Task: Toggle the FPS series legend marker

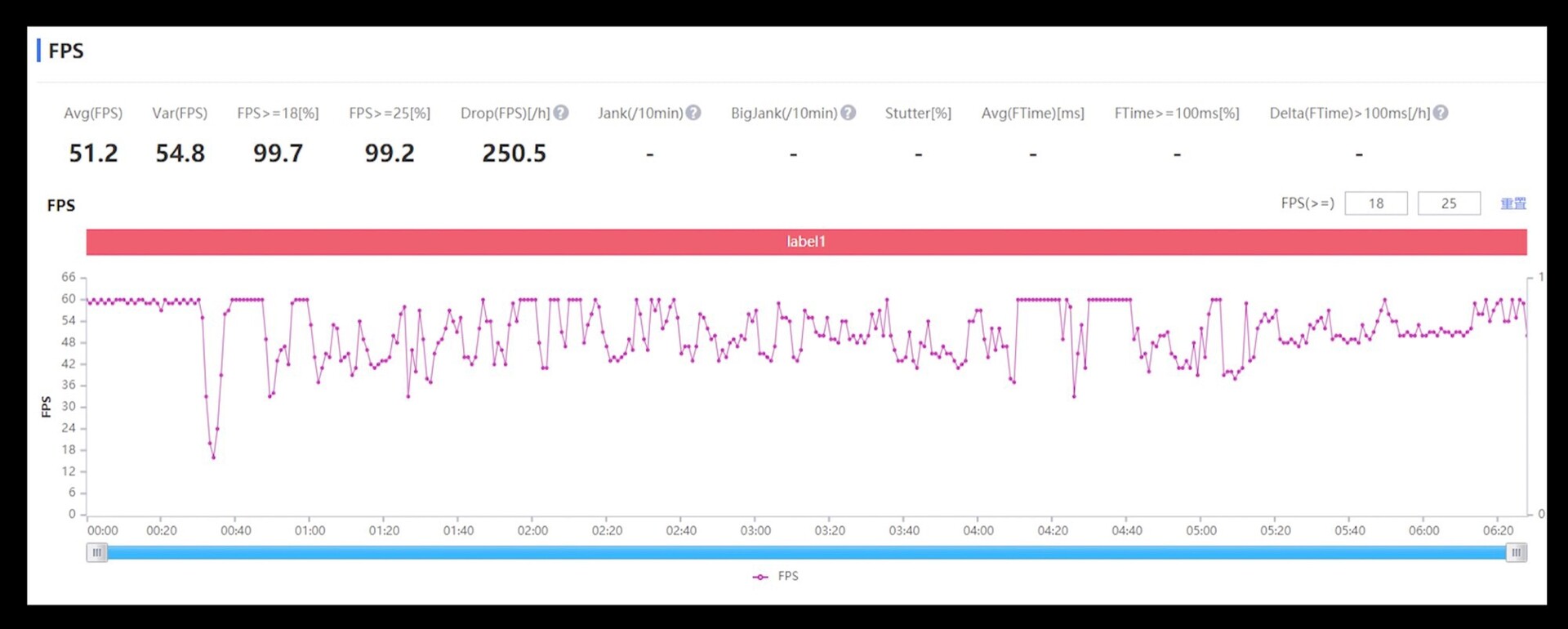Action: 760,577
